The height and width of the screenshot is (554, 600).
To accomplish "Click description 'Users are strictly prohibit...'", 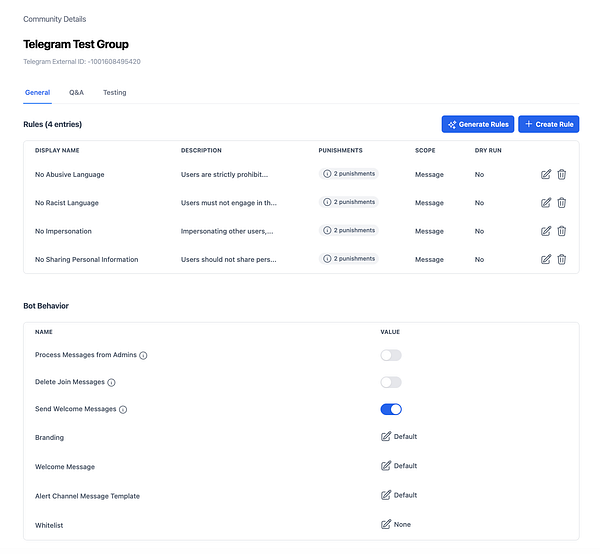I will (x=225, y=174).
